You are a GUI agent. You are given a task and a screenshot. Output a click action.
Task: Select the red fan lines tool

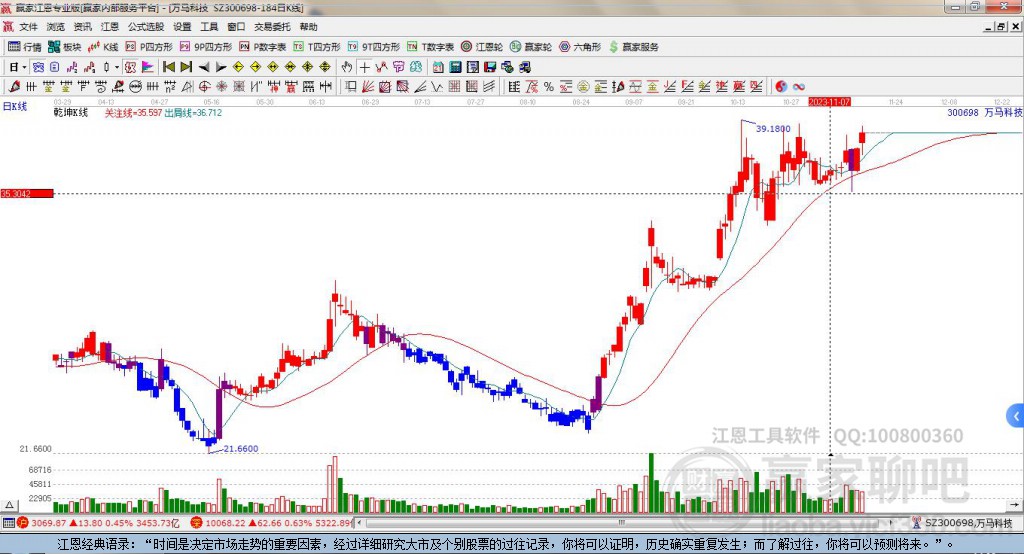(x=368, y=87)
